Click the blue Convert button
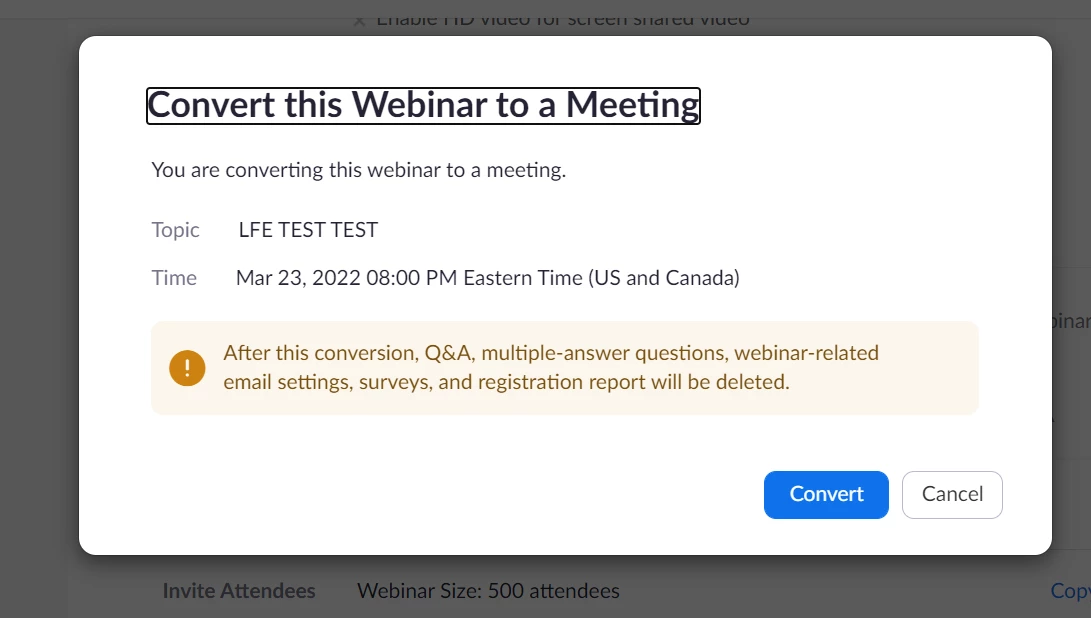This screenshot has height=618, width=1091. [x=826, y=494]
